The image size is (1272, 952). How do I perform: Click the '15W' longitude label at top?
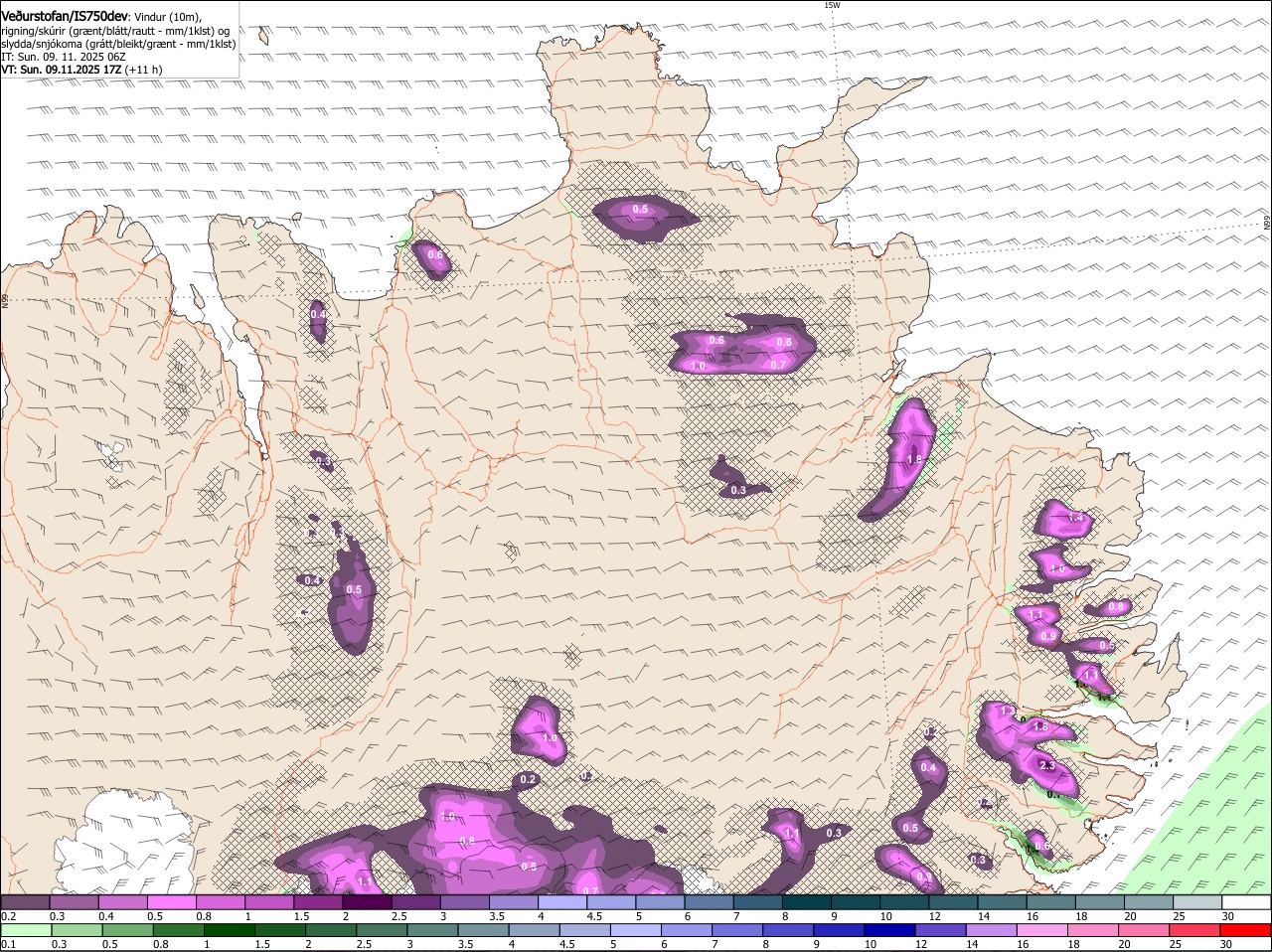(832, 5)
